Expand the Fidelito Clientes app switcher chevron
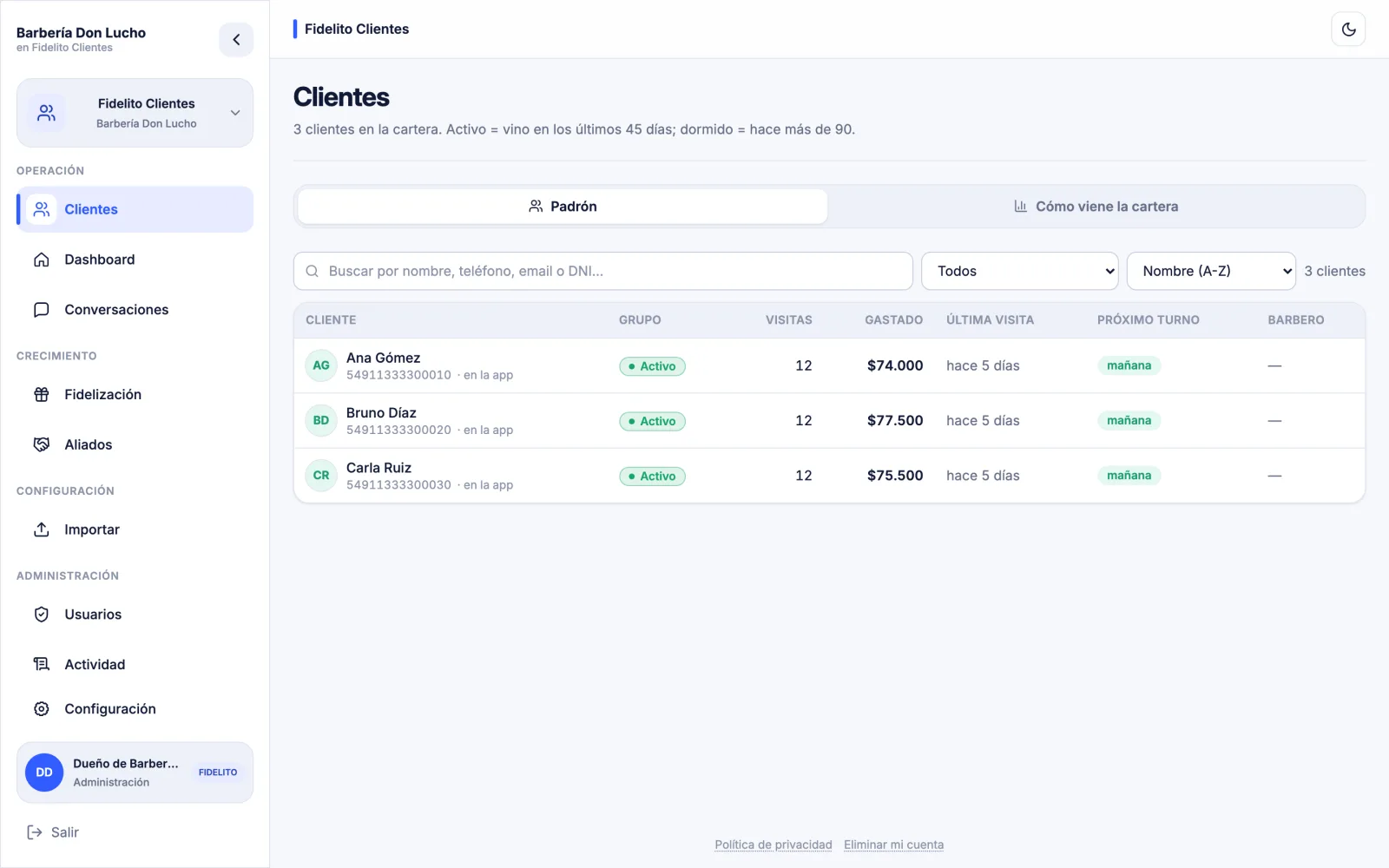 point(235,113)
